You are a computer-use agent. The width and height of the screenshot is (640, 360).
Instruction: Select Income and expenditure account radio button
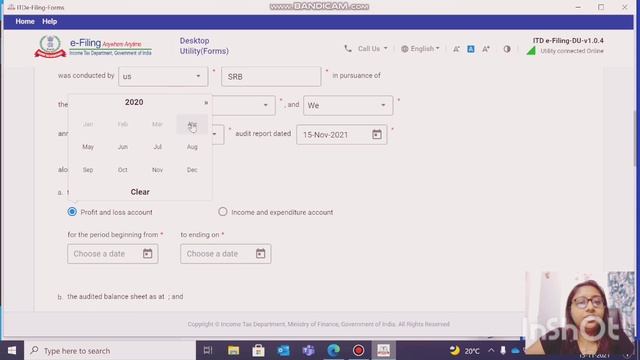click(x=222, y=212)
